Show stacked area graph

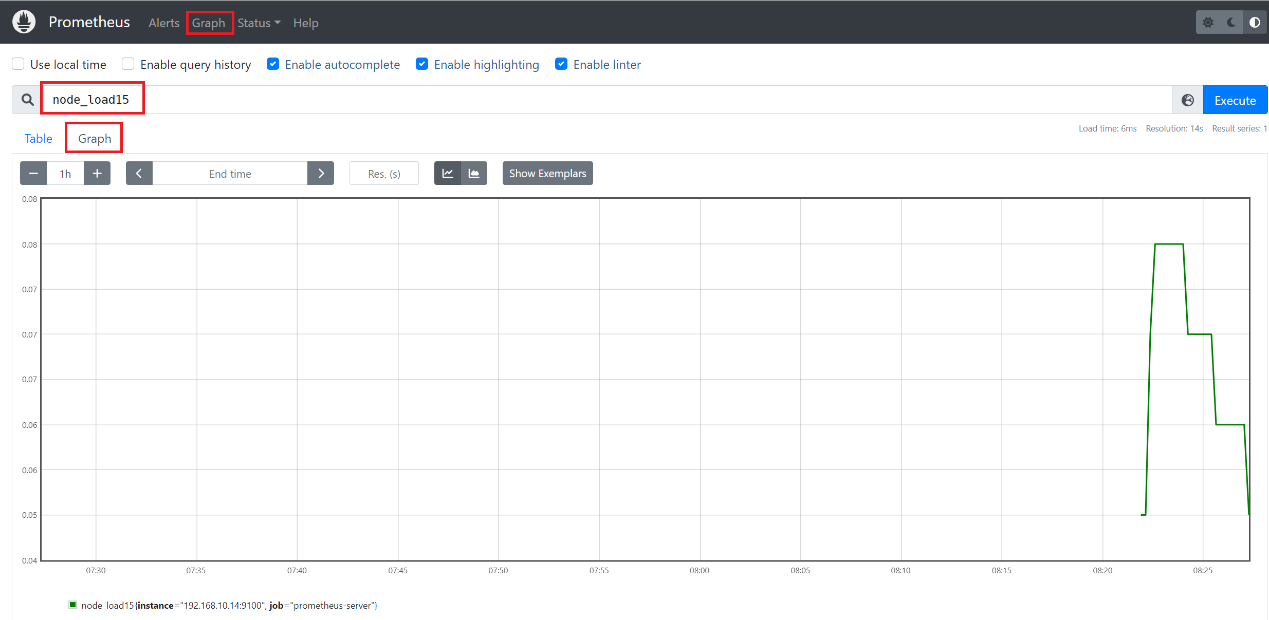point(474,173)
